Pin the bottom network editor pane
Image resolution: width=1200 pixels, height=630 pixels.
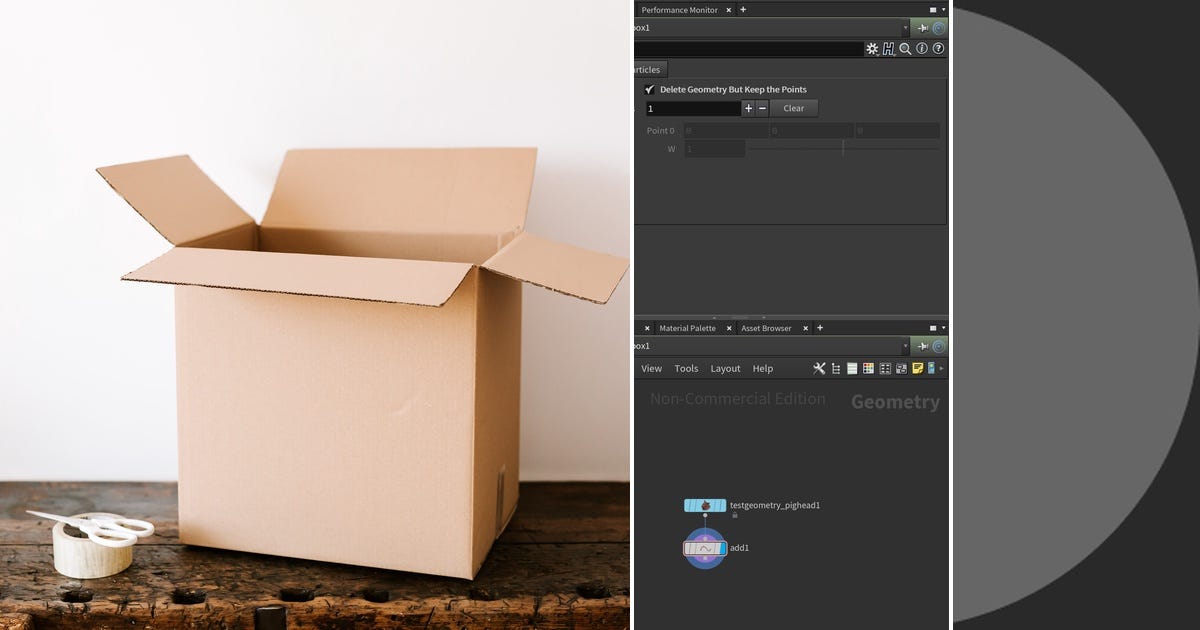tap(921, 346)
